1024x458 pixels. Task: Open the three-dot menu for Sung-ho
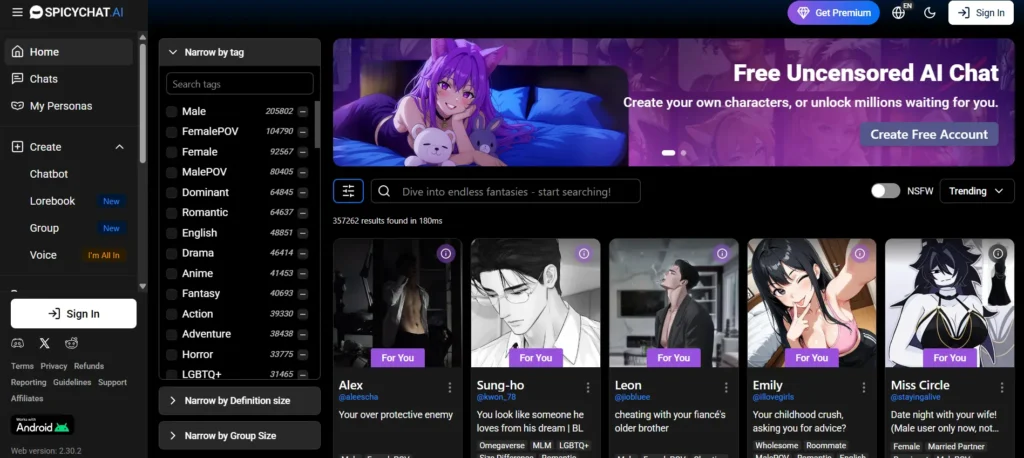point(588,387)
